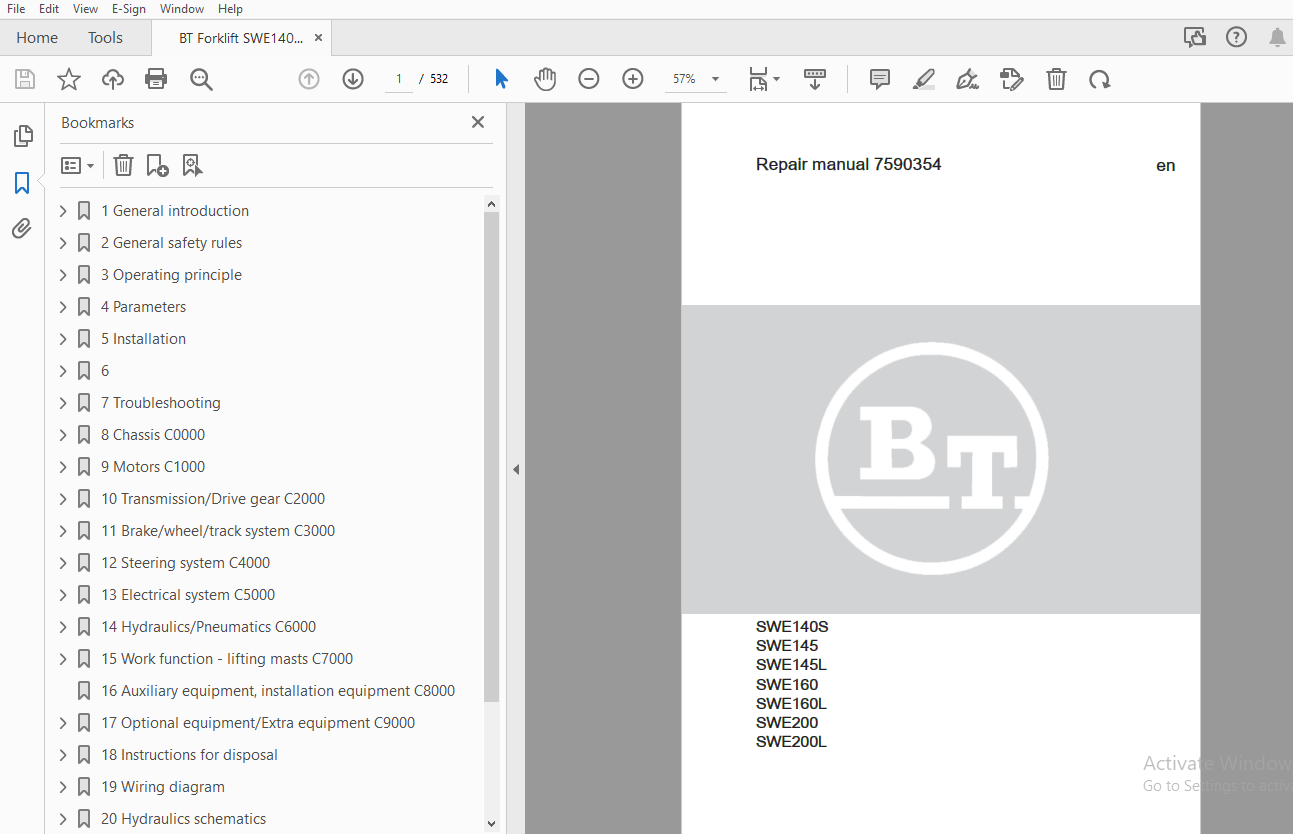Click the upload to cloud icon
Screen dimensions: 1293x834
tap(113, 79)
